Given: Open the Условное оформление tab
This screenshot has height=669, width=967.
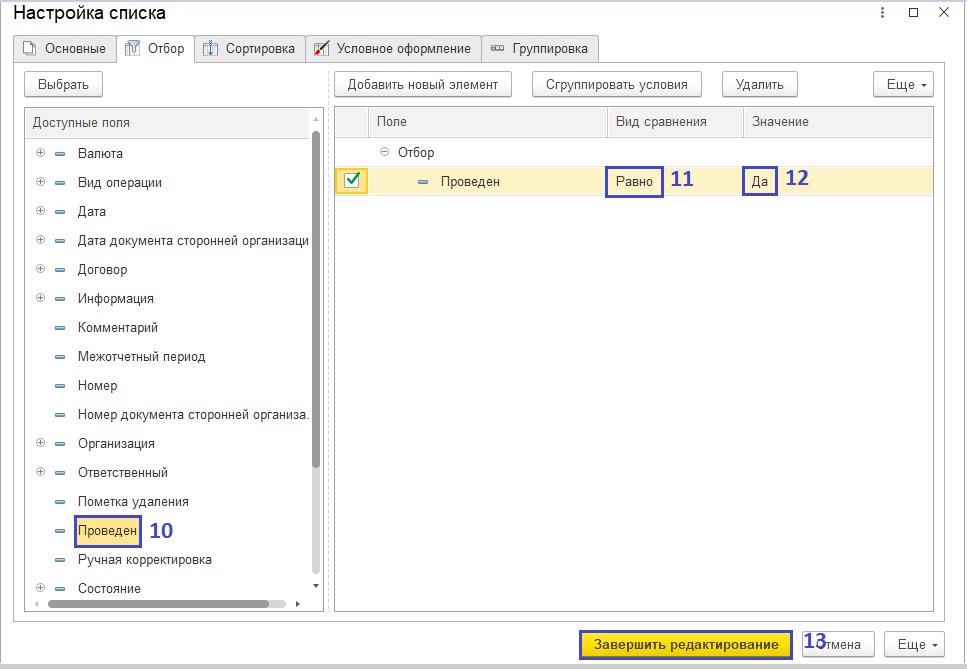Looking at the screenshot, I should click(x=392, y=48).
